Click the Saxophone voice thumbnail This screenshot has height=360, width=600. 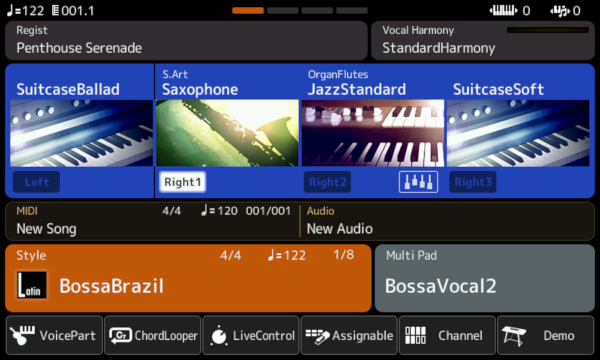click(227, 133)
